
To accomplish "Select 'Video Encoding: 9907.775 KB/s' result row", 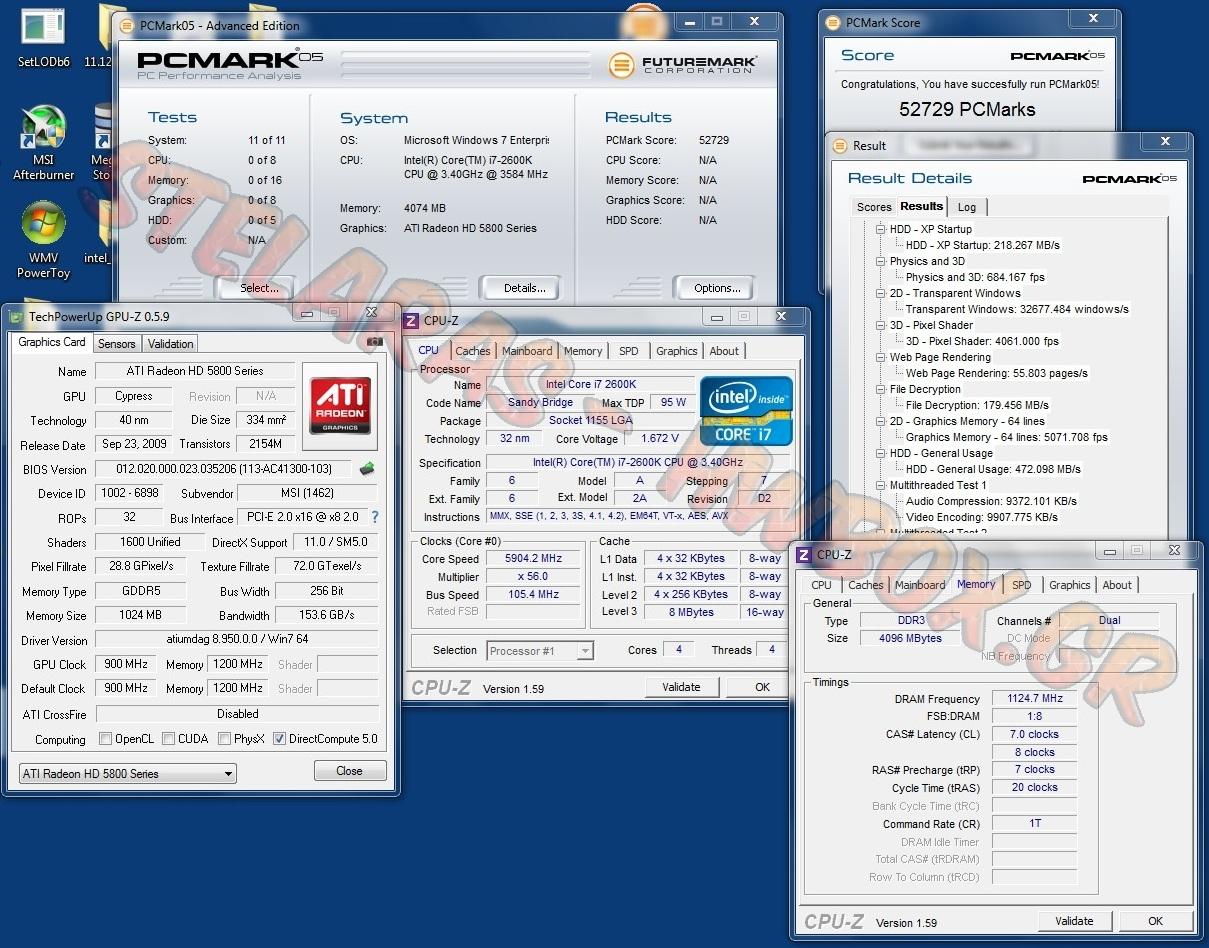I will click(x=981, y=517).
